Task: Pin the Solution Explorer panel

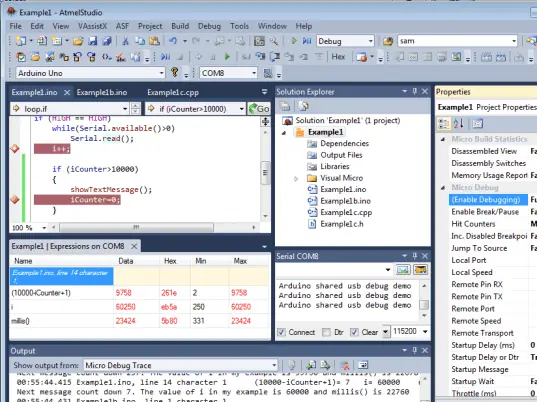Action: point(415,91)
